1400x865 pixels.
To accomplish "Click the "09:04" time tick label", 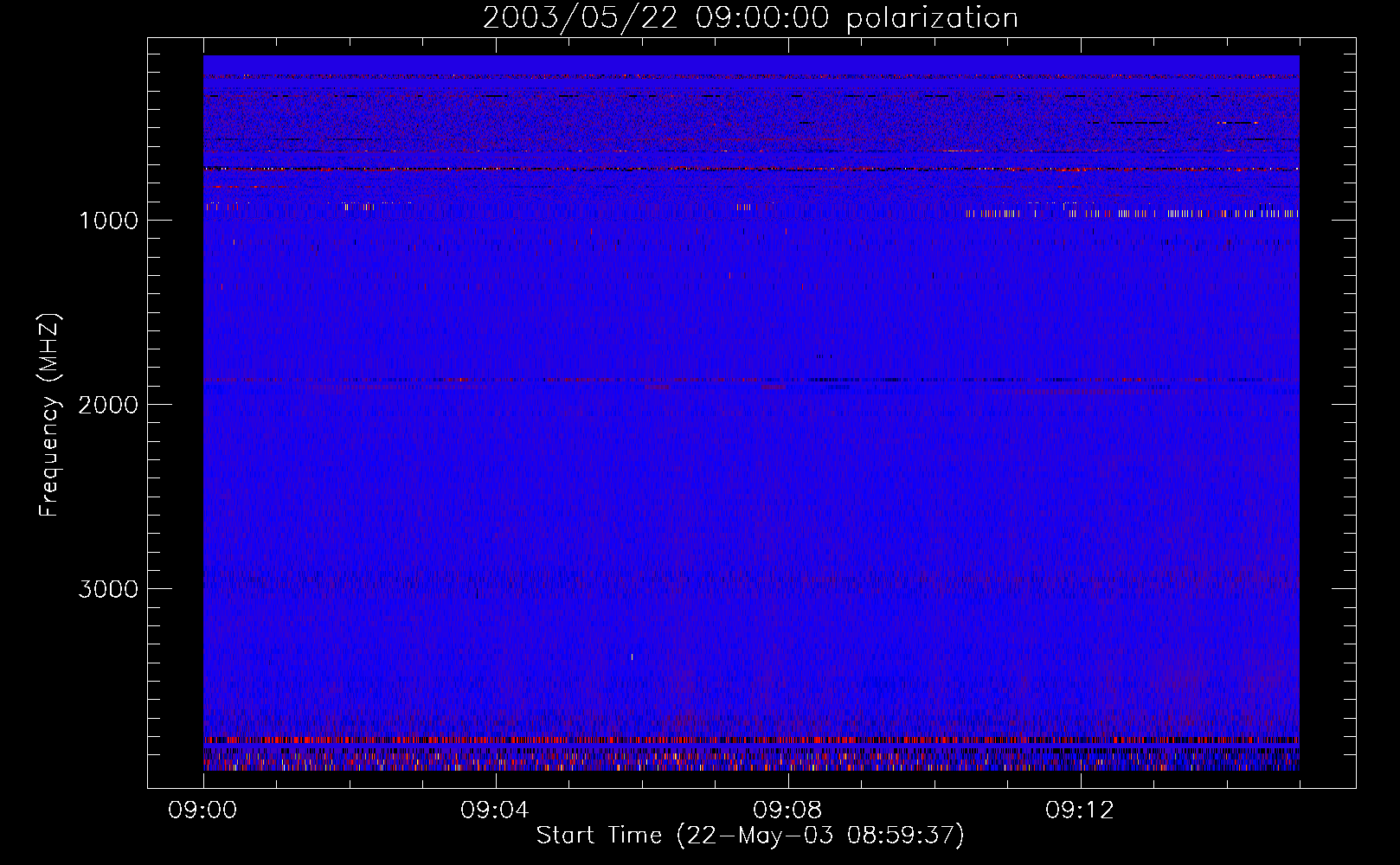I will pyautogui.click(x=495, y=811).
